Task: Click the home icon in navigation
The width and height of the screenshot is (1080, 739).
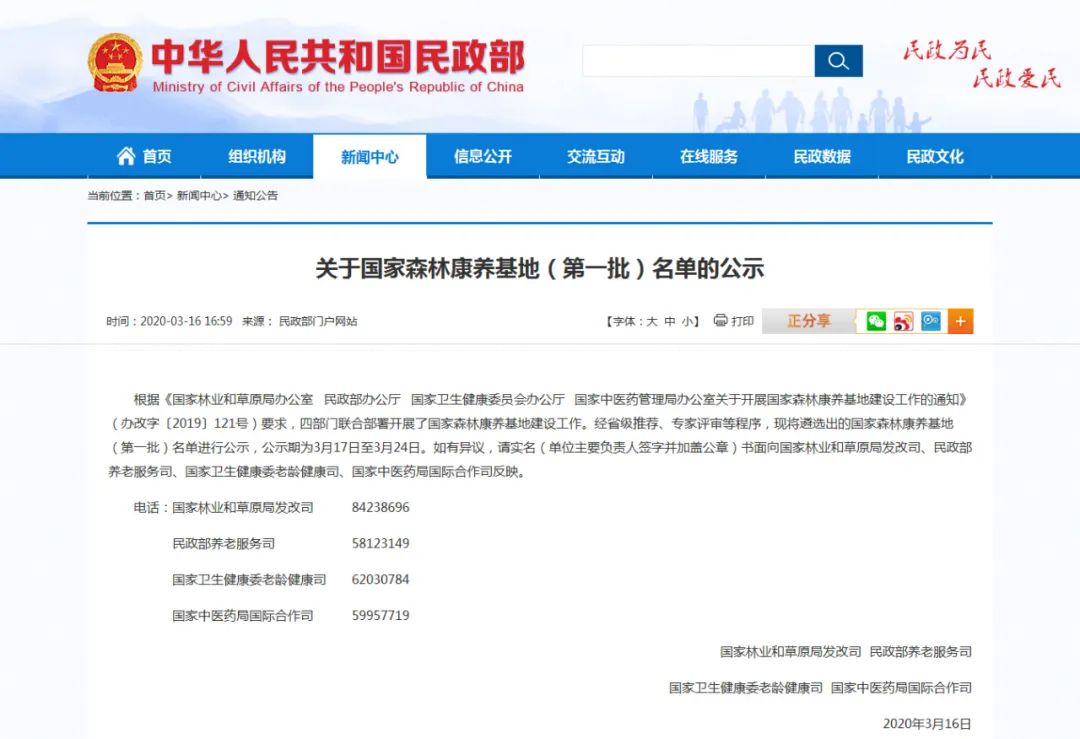Action: click(125, 156)
